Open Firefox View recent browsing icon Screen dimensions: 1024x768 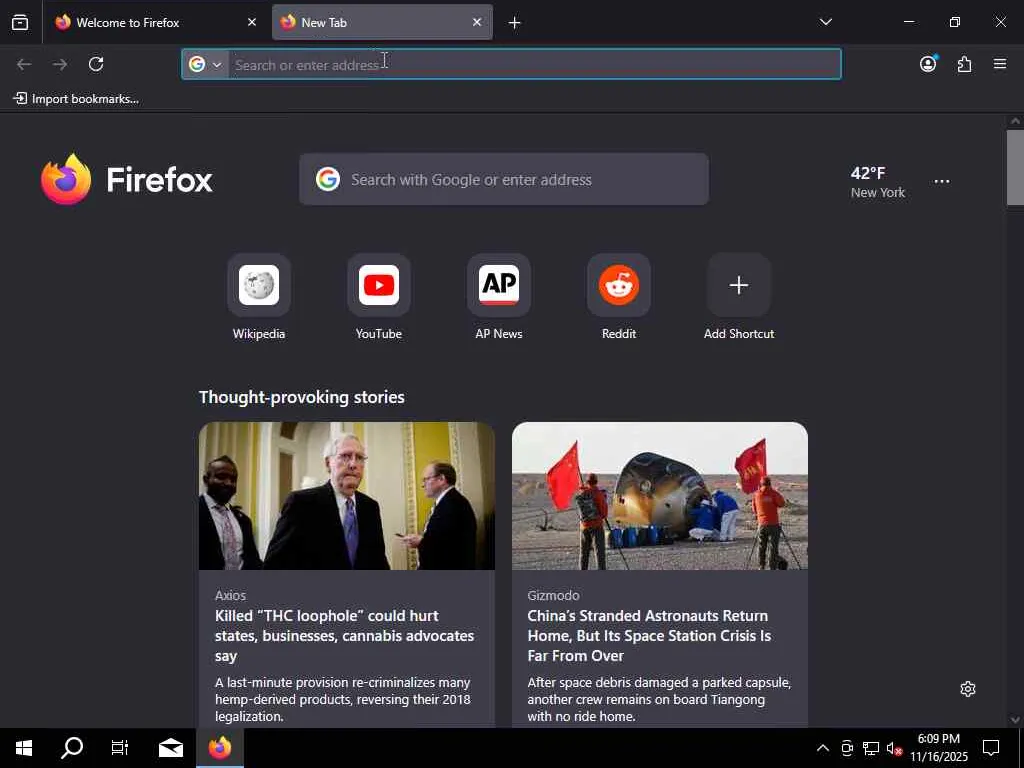(x=20, y=23)
